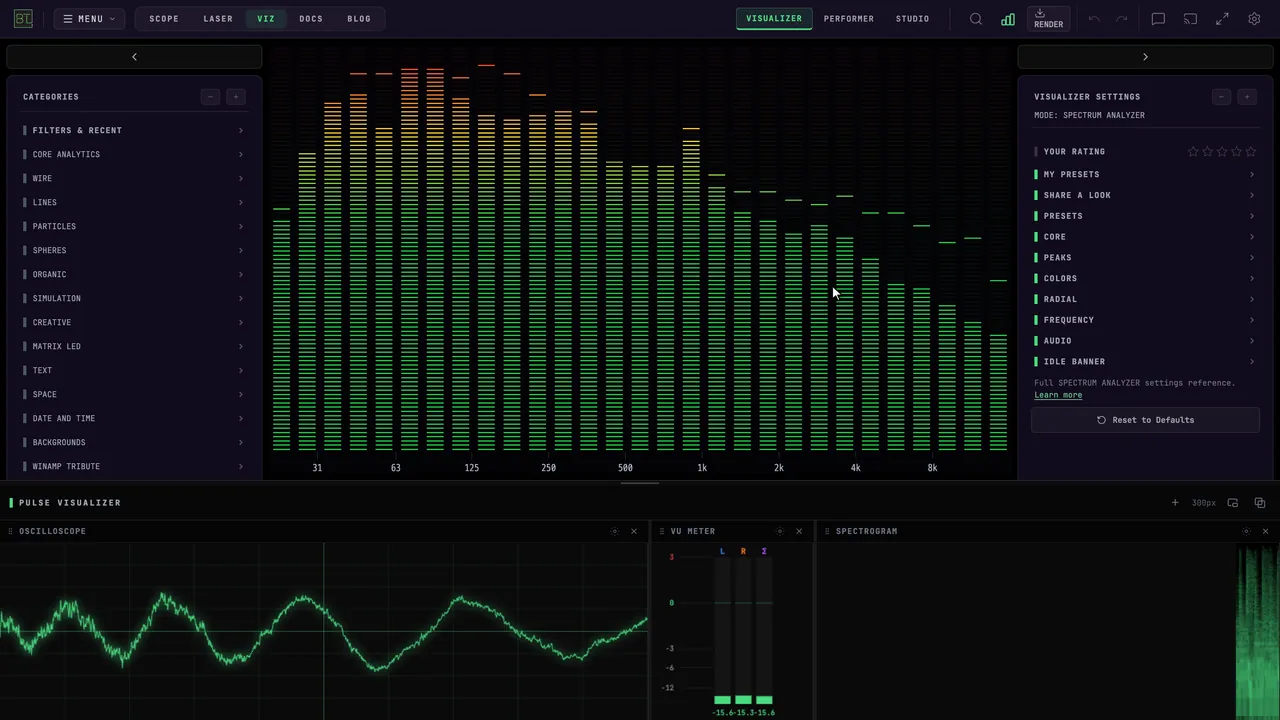Open the Docs tab
The width and height of the screenshot is (1280, 720).
point(311,19)
